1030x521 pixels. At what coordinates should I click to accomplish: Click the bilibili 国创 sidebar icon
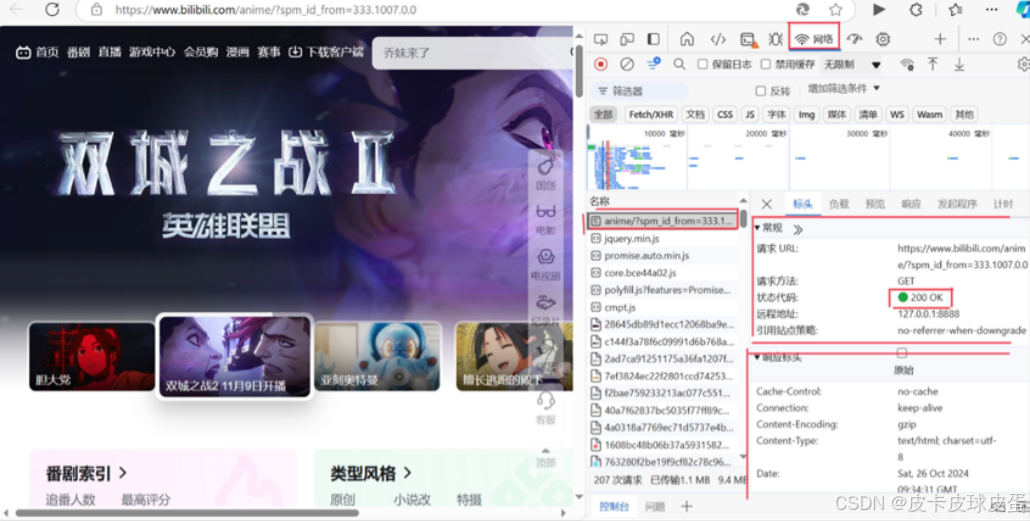[x=546, y=174]
